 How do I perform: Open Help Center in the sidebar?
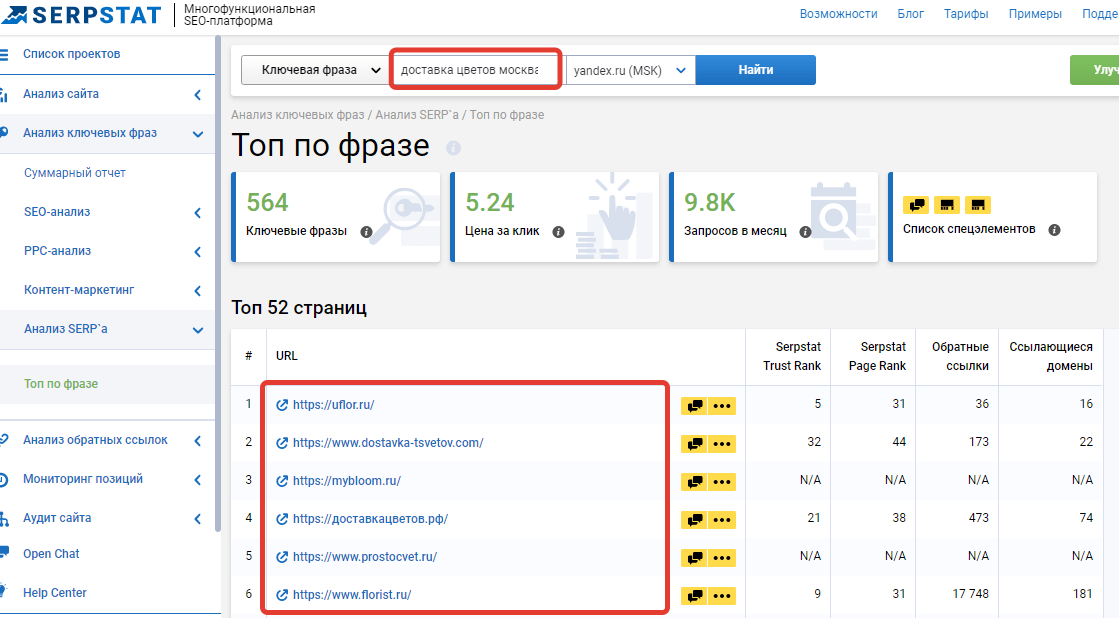coord(55,593)
